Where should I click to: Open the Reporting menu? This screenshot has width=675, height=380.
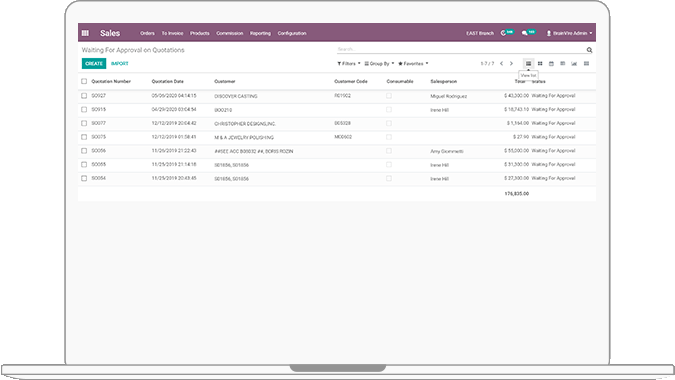point(260,33)
